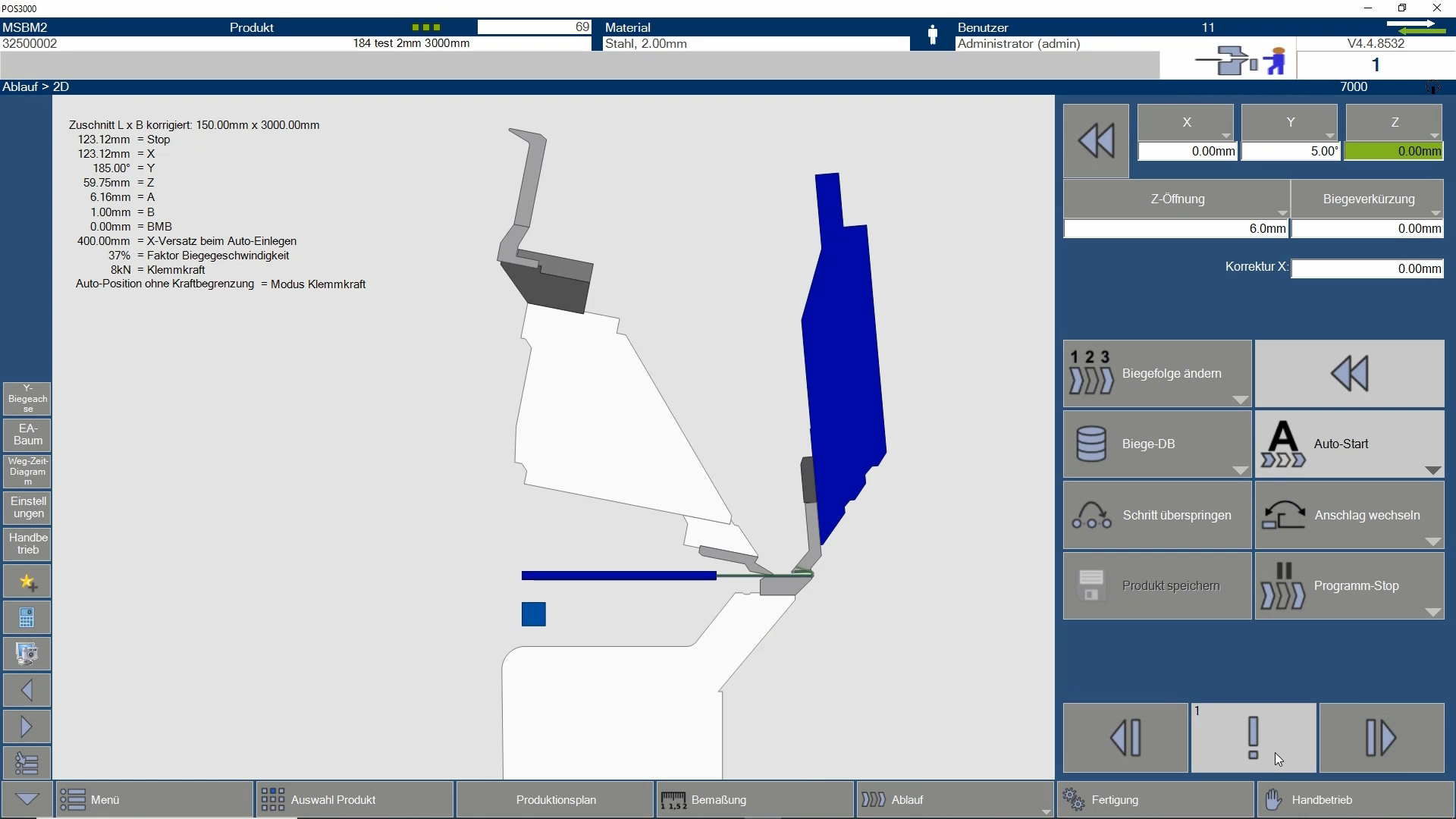This screenshot has height=819, width=1456.
Task: Click the Korrektur X input field
Action: (1367, 268)
